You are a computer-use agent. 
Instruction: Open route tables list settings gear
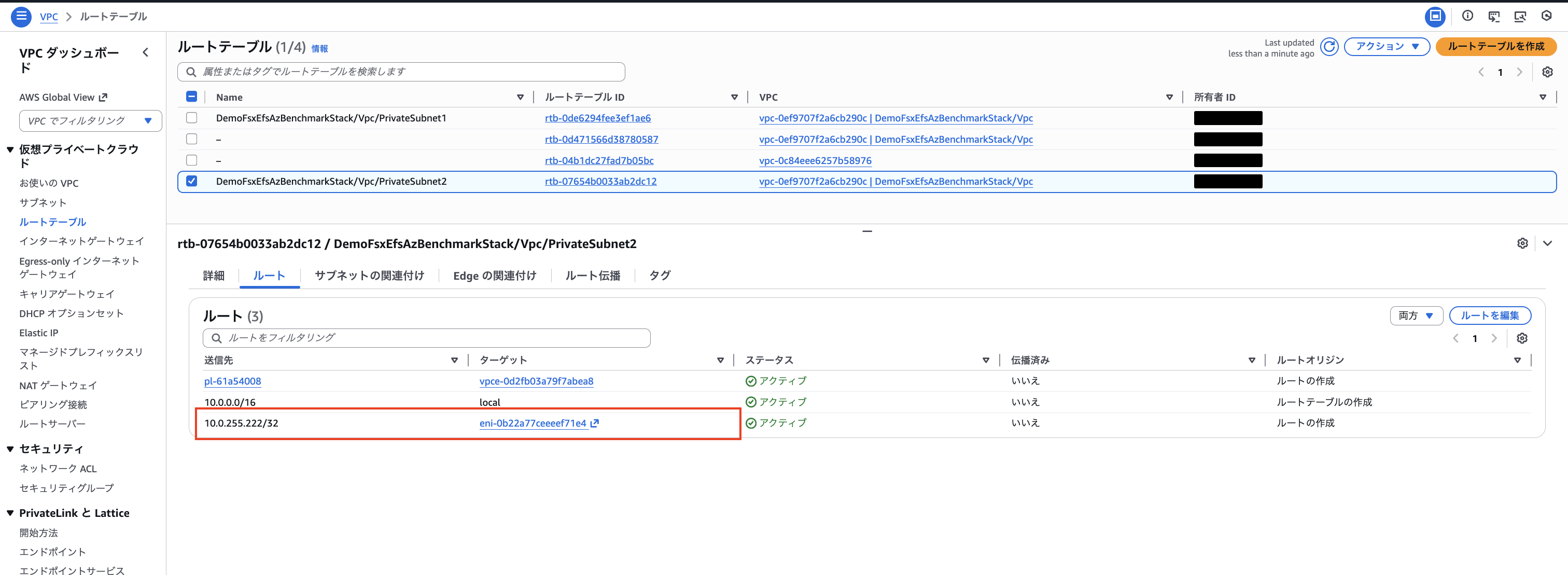[1547, 73]
